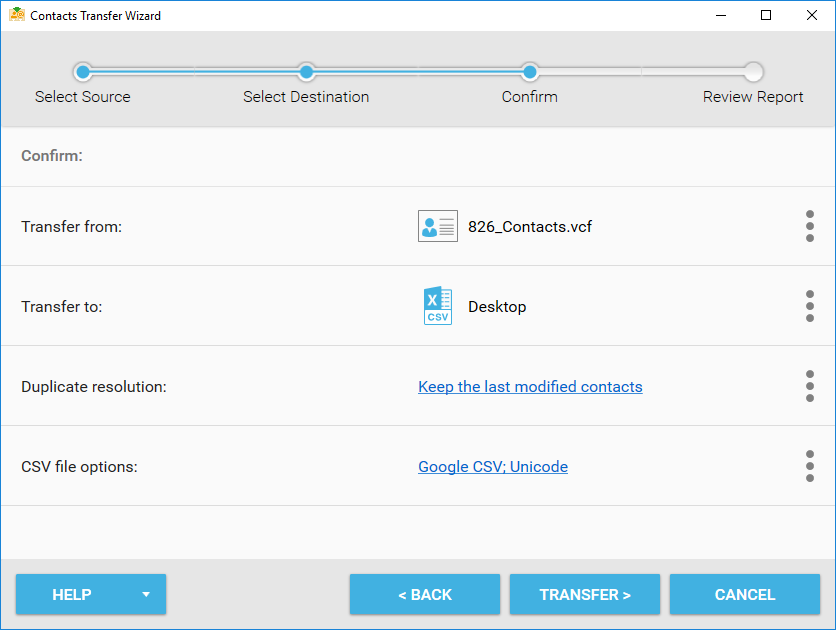
Task: Open the Keep the last modified contacts link
Action: tap(530, 386)
